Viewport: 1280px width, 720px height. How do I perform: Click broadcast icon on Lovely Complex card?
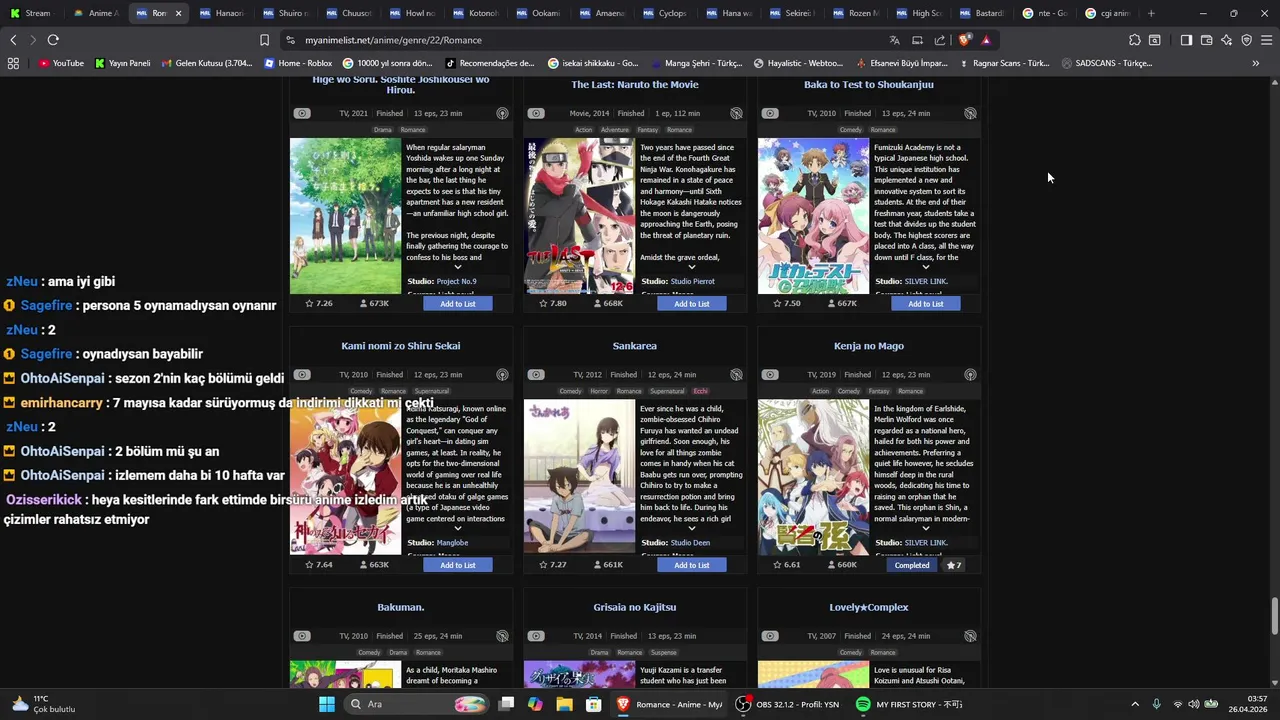coord(970,636)
